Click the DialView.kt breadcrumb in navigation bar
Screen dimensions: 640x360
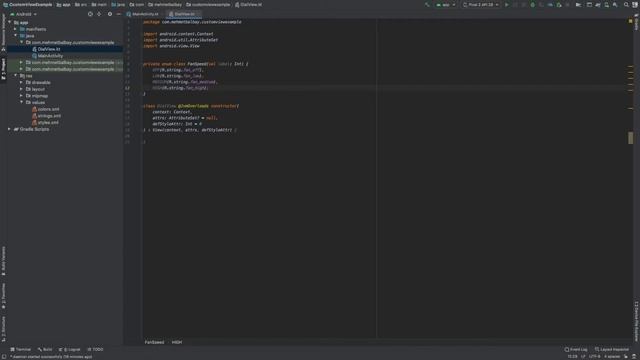coord(248,5)
